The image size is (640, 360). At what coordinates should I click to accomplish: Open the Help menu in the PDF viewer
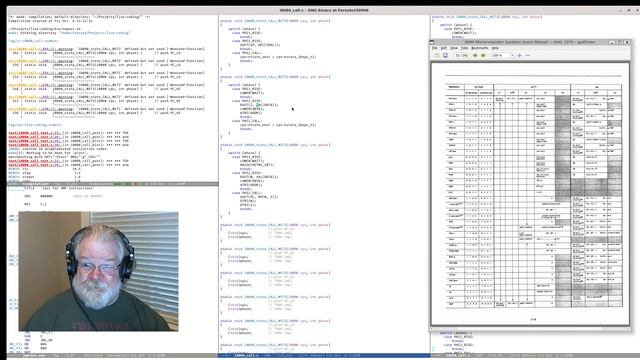pos(495,48)
